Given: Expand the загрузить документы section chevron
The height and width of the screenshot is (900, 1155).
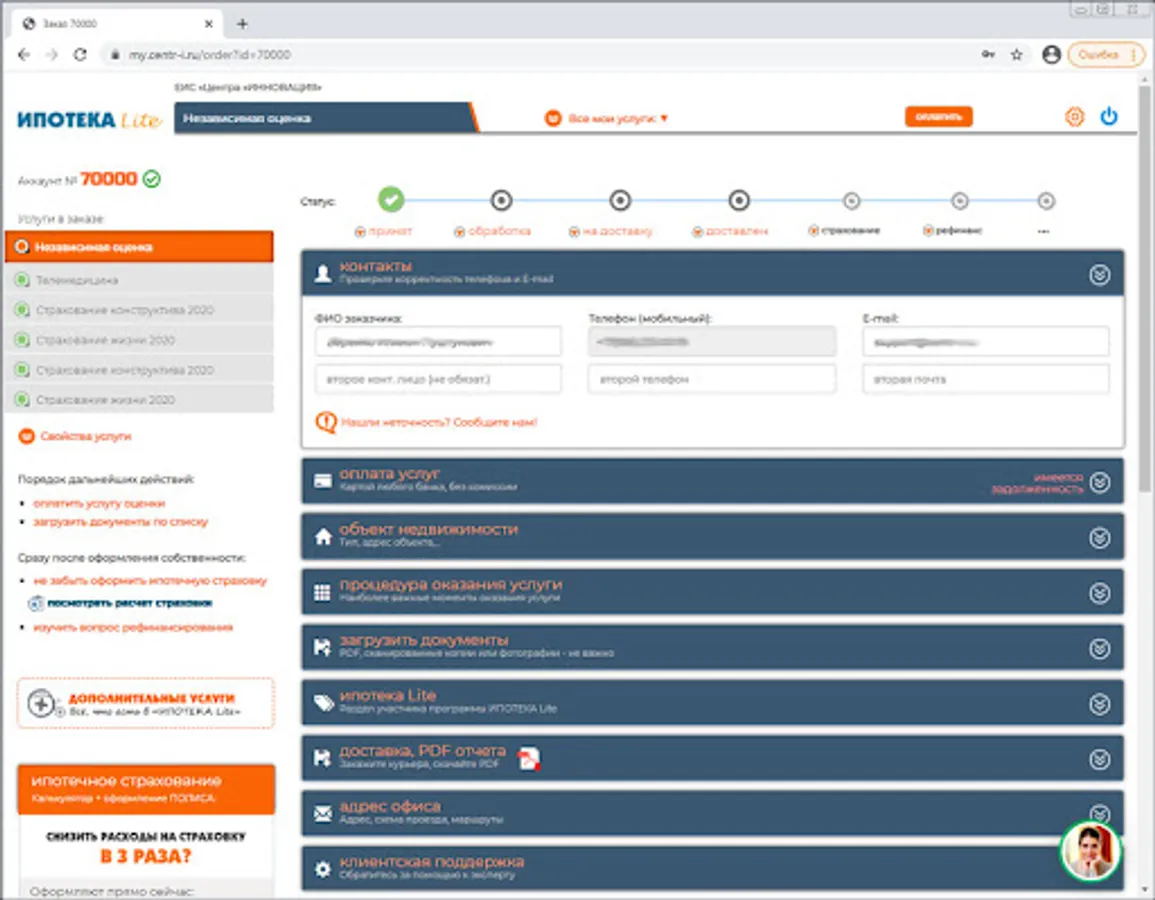Looking at the screenshot, I should pos(1100,648).
